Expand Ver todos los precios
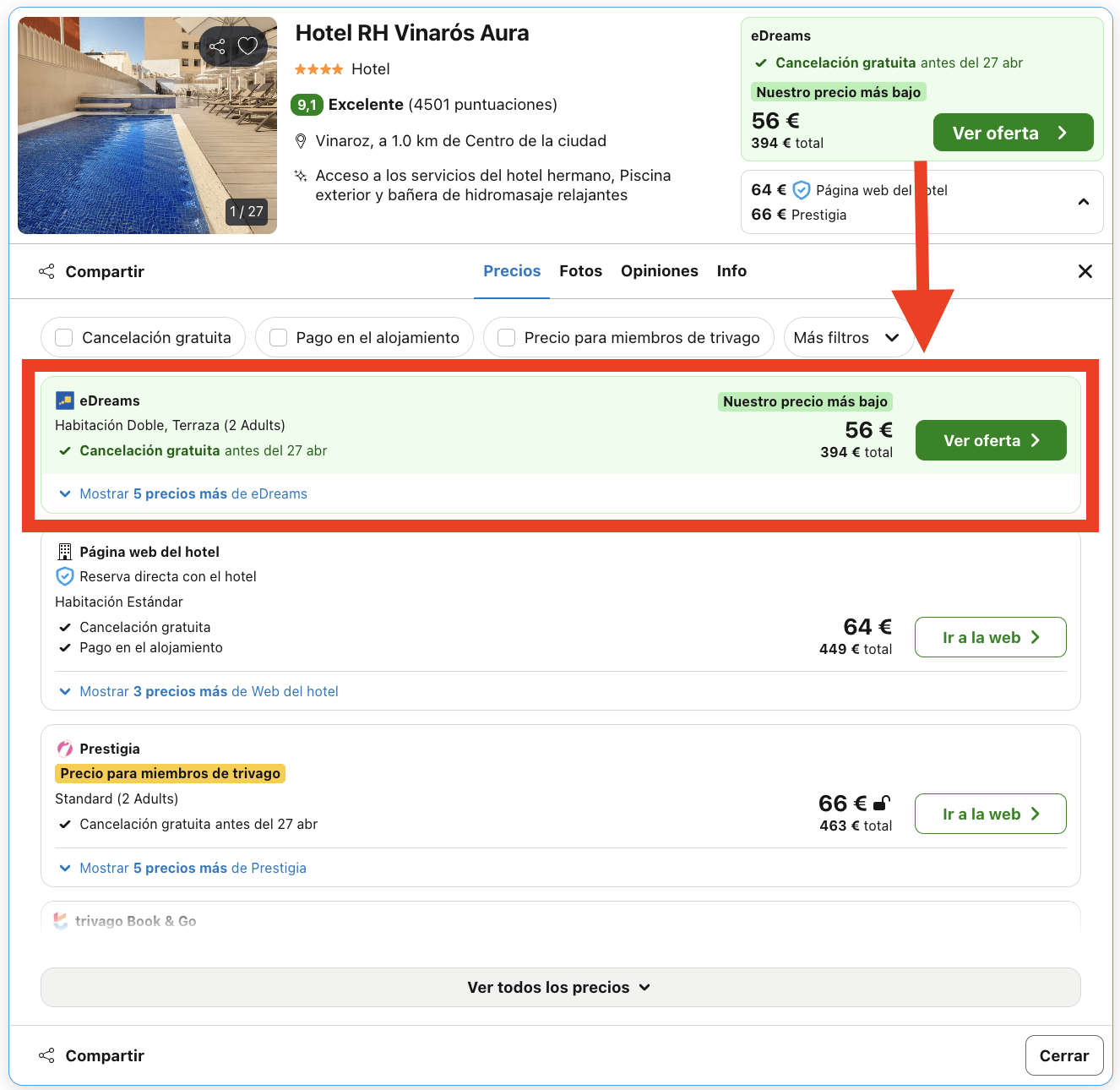Image resolution: width=1120 pixels, height=1090 pixels. tap(560, 987)
